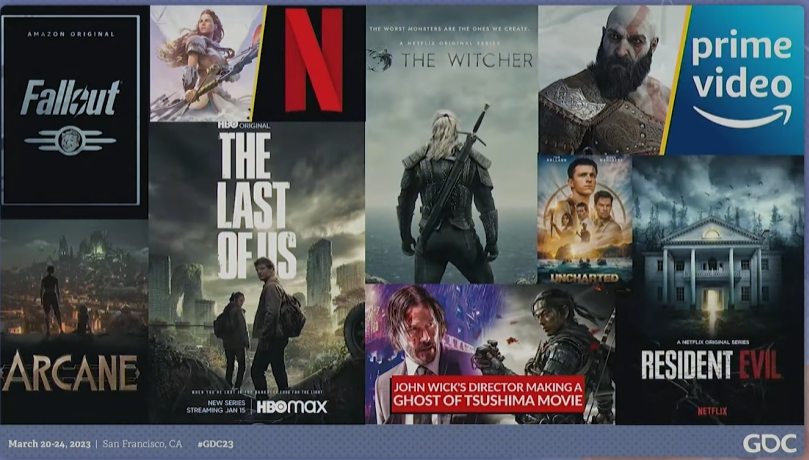Image resolution: width=809 pixels, height=460 pixels.
Task: Click the San Francisco, CA text
Action: click(142, 444)
